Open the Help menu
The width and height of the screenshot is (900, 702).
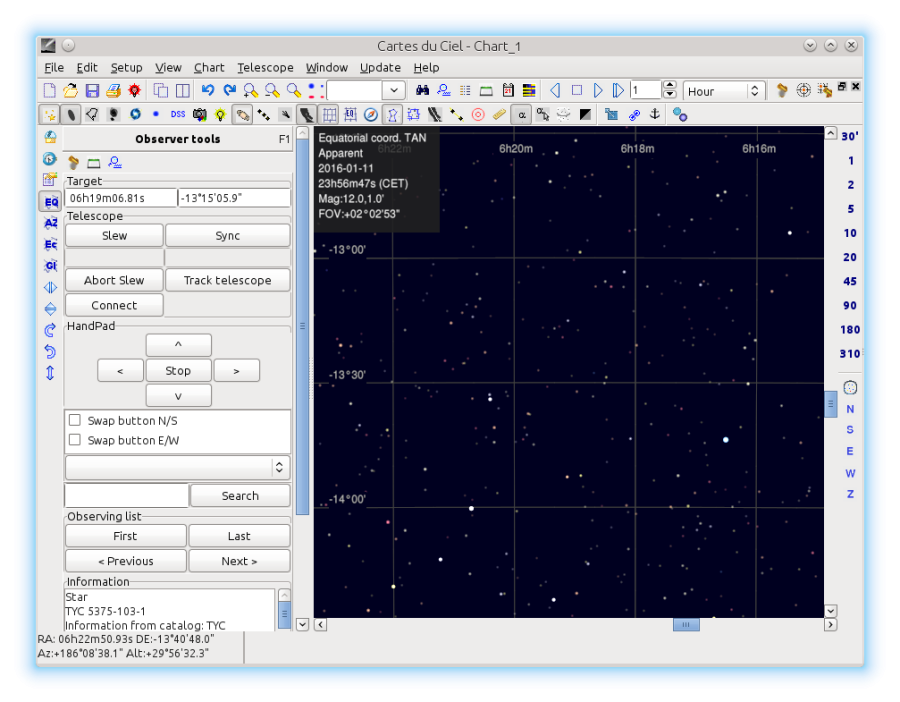pyautogui.click(x=426, y=68)
